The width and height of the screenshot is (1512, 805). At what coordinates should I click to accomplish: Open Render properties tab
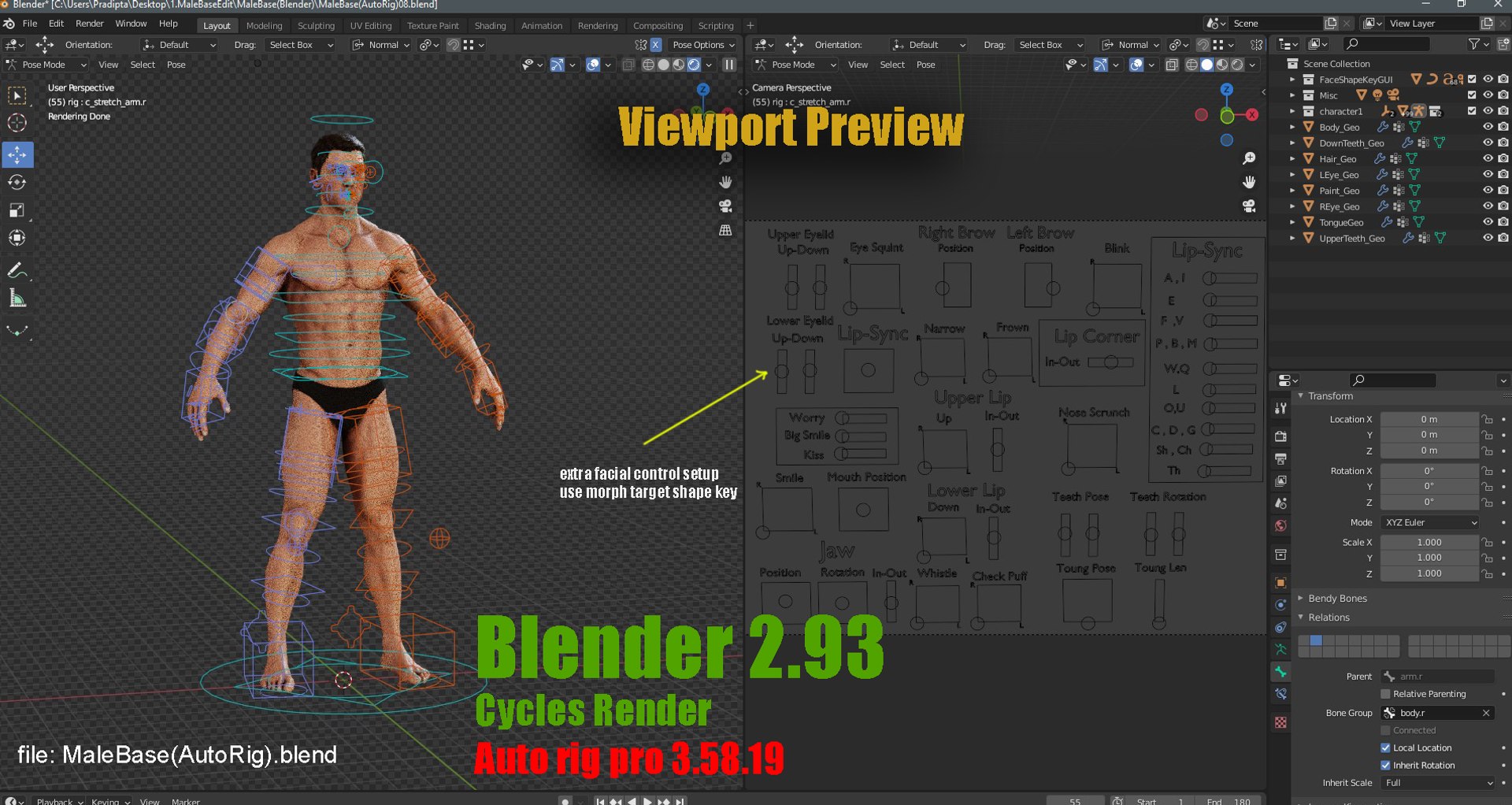coord(1280,436)
